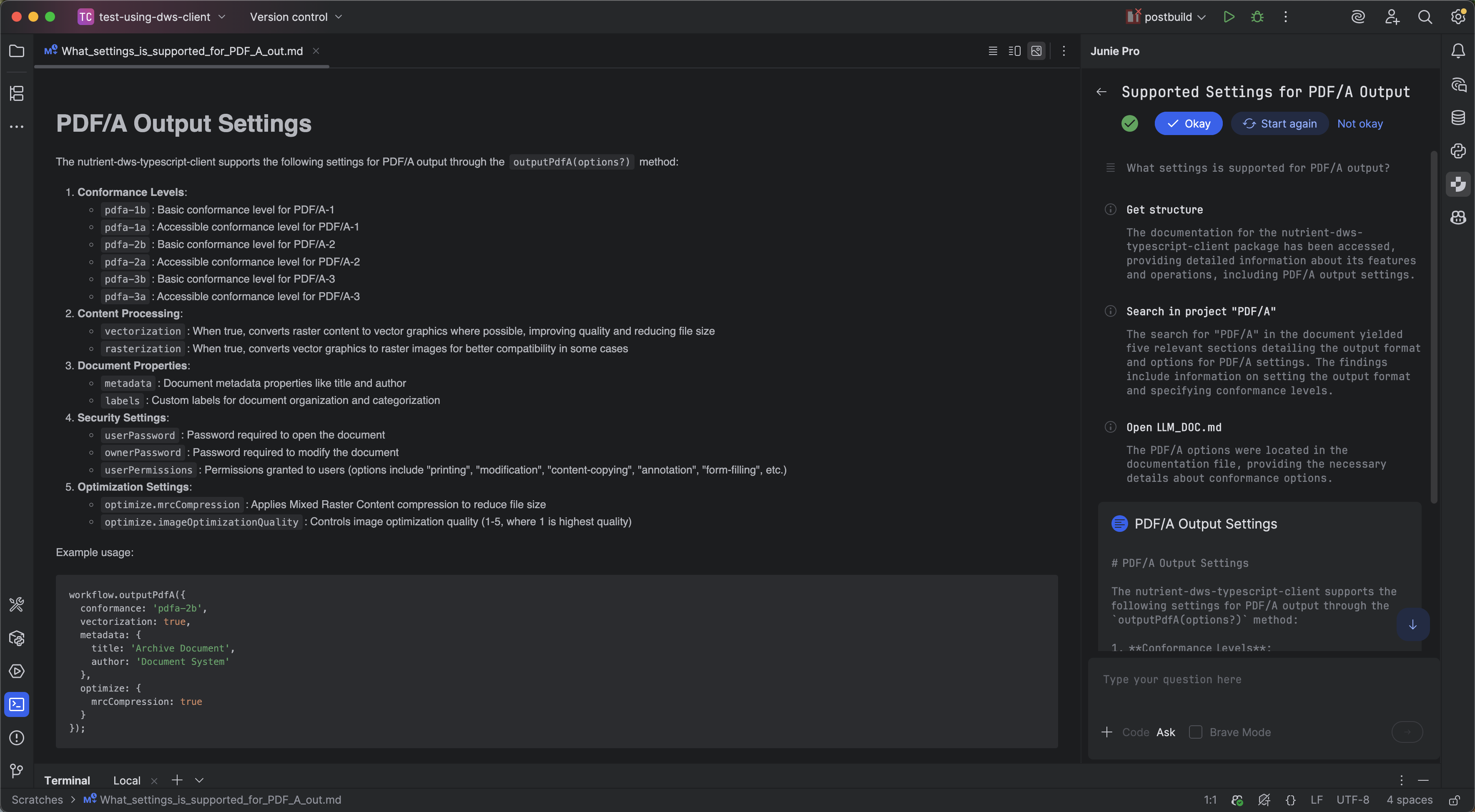Open the Database tool window icon
Image resolution: width=1475 pixels, height=812 pixels.
click(x=1458, y=118)
